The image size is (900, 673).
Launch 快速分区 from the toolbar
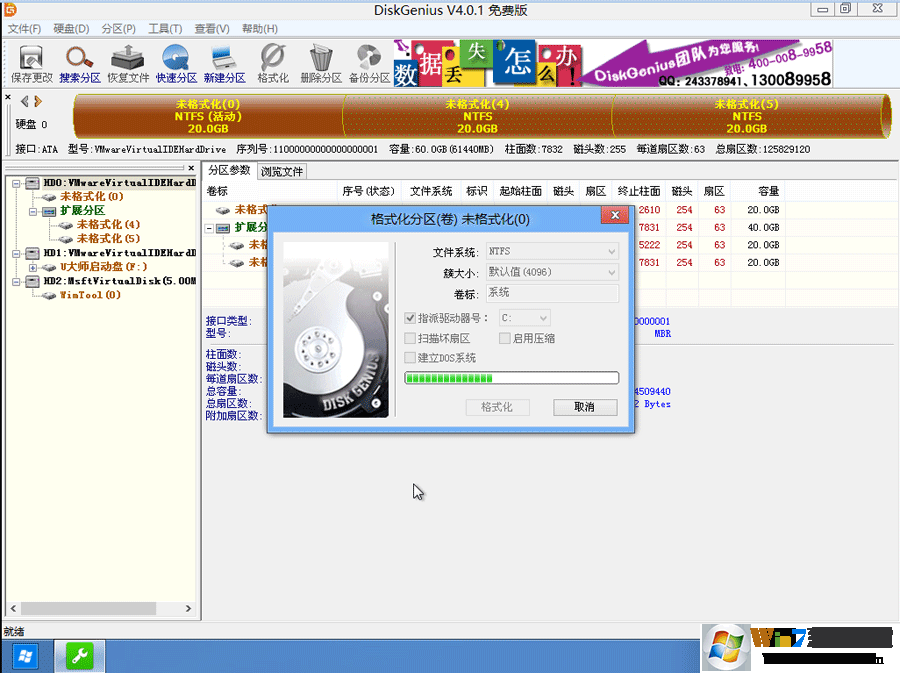(x=176, y=62)
